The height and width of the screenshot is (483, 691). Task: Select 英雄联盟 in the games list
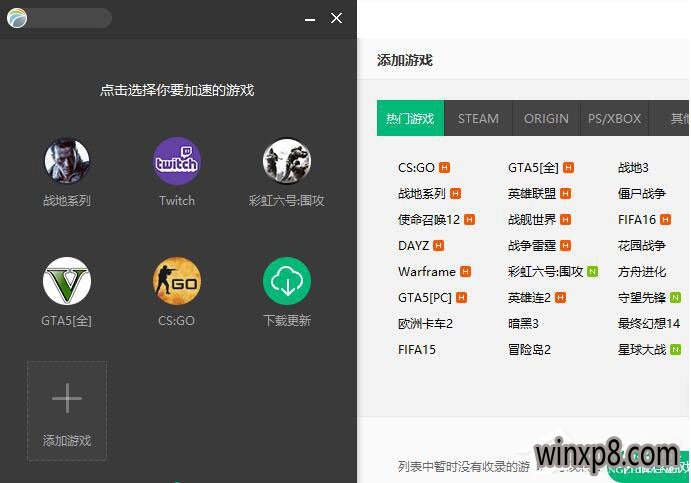[532, 193]
